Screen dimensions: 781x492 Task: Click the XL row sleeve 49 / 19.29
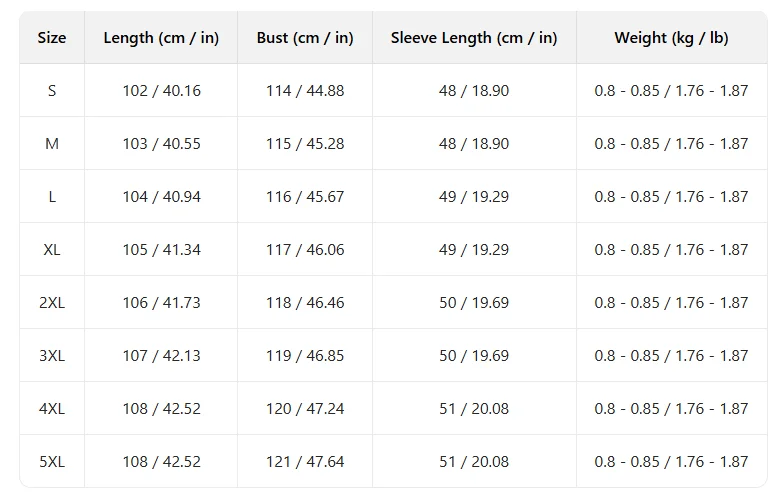474,249
